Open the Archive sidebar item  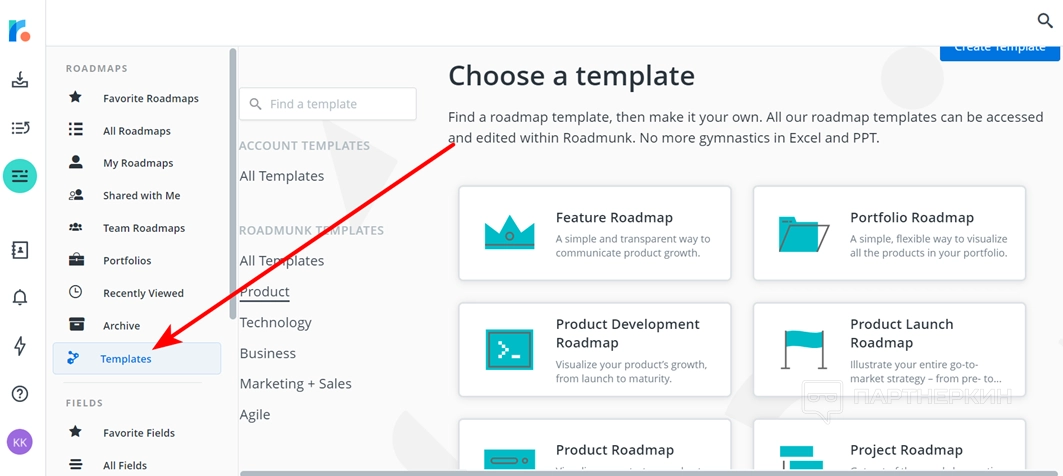[121, 326]
